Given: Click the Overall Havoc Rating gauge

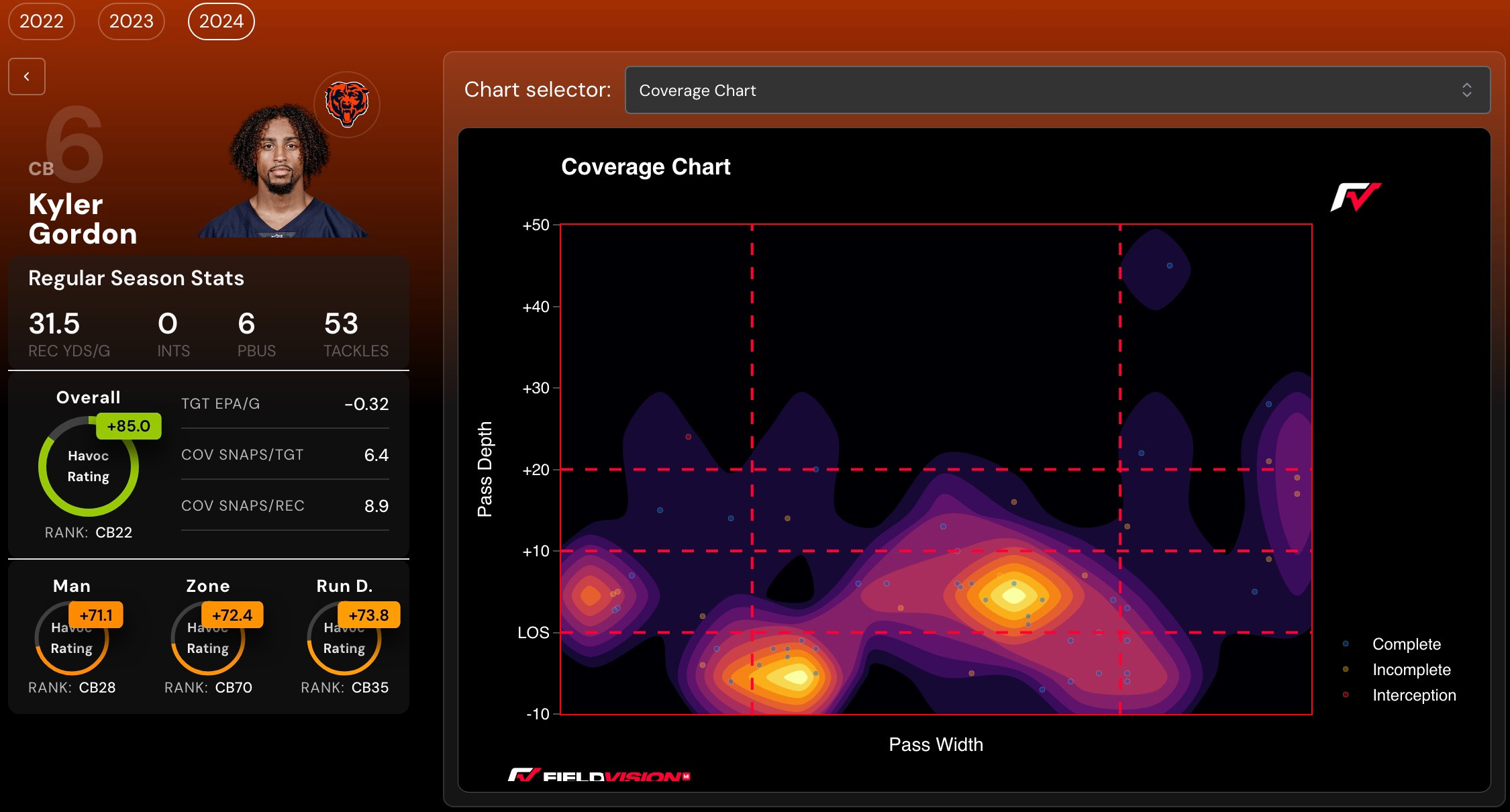Looking at the screenshot, I should (89, 466).
